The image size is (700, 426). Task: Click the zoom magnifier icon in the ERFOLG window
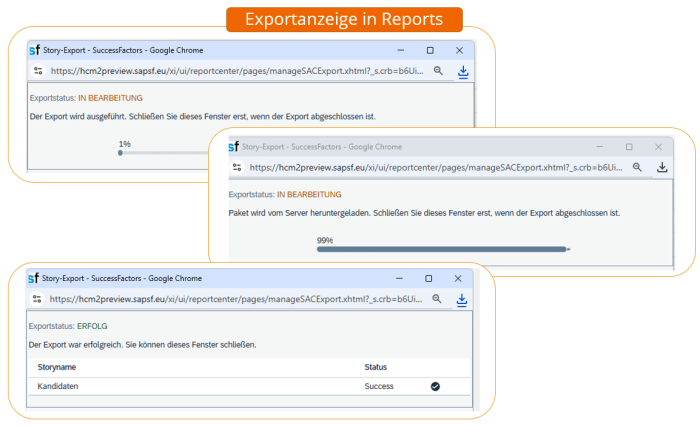pyautogui.click(x=437, y=299)
